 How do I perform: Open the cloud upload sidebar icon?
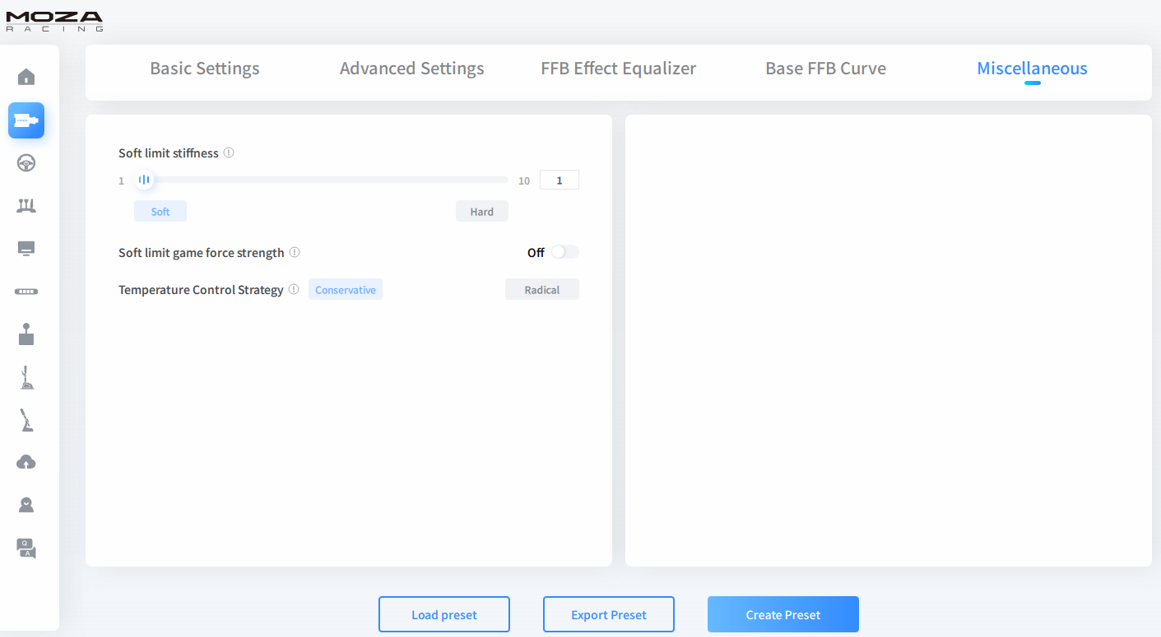(26, 462)
